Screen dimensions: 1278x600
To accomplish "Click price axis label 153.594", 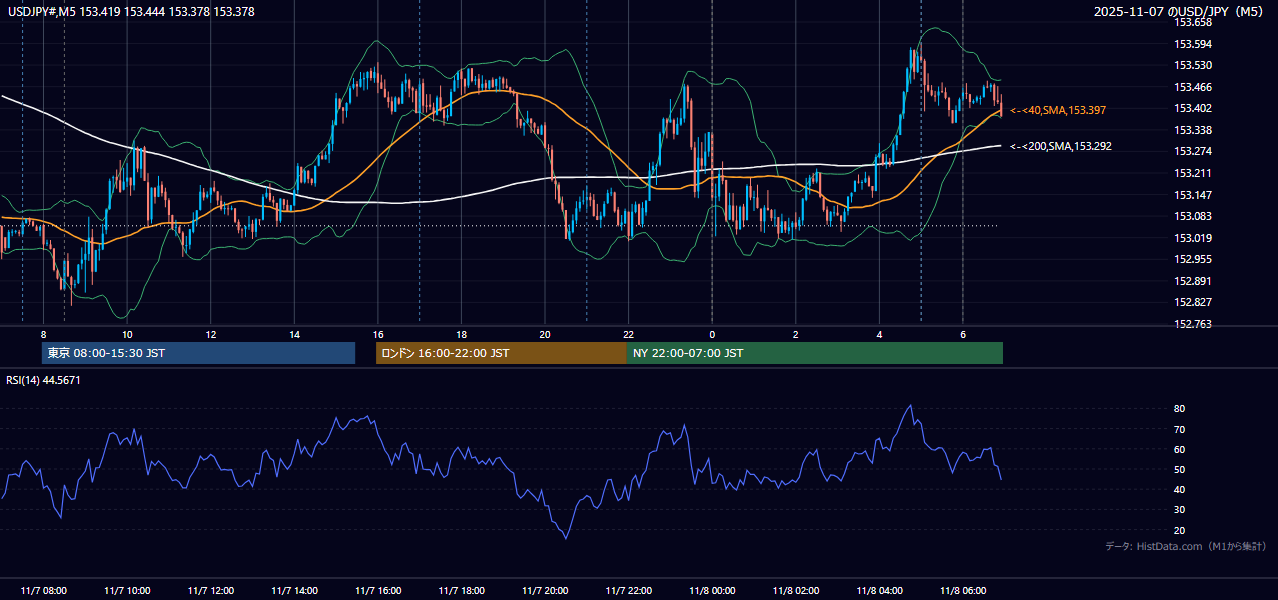I will point(1193,44).
